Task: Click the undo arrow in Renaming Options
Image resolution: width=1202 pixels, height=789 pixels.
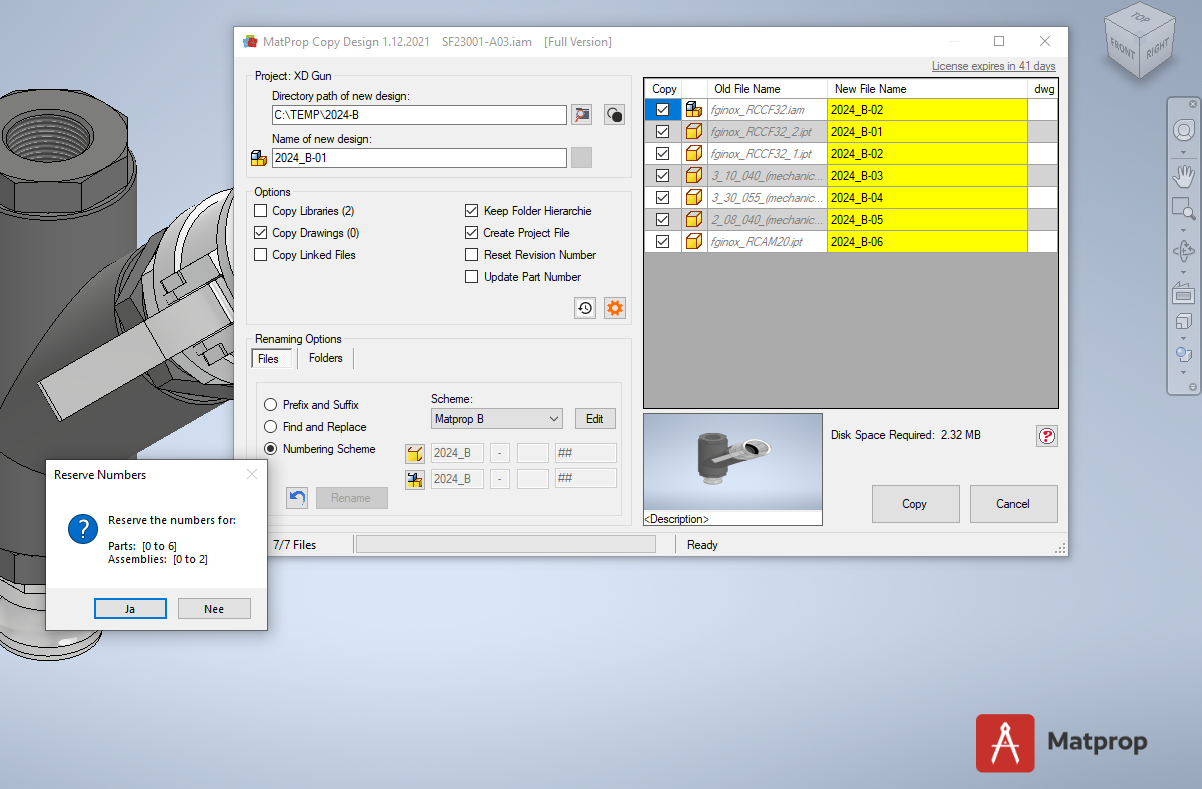Action: 297,497
